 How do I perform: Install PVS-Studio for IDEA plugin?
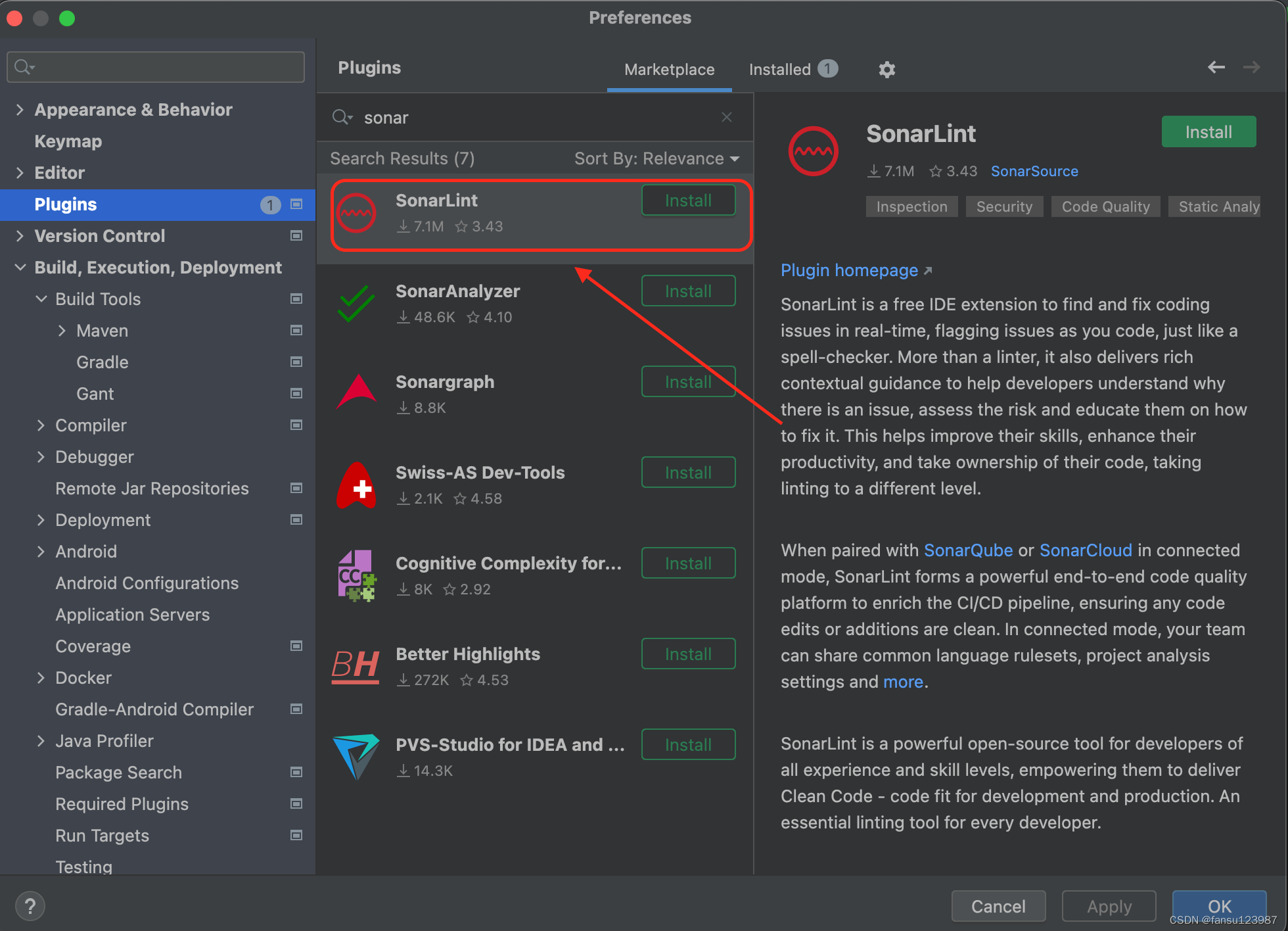tap(688, 745)
